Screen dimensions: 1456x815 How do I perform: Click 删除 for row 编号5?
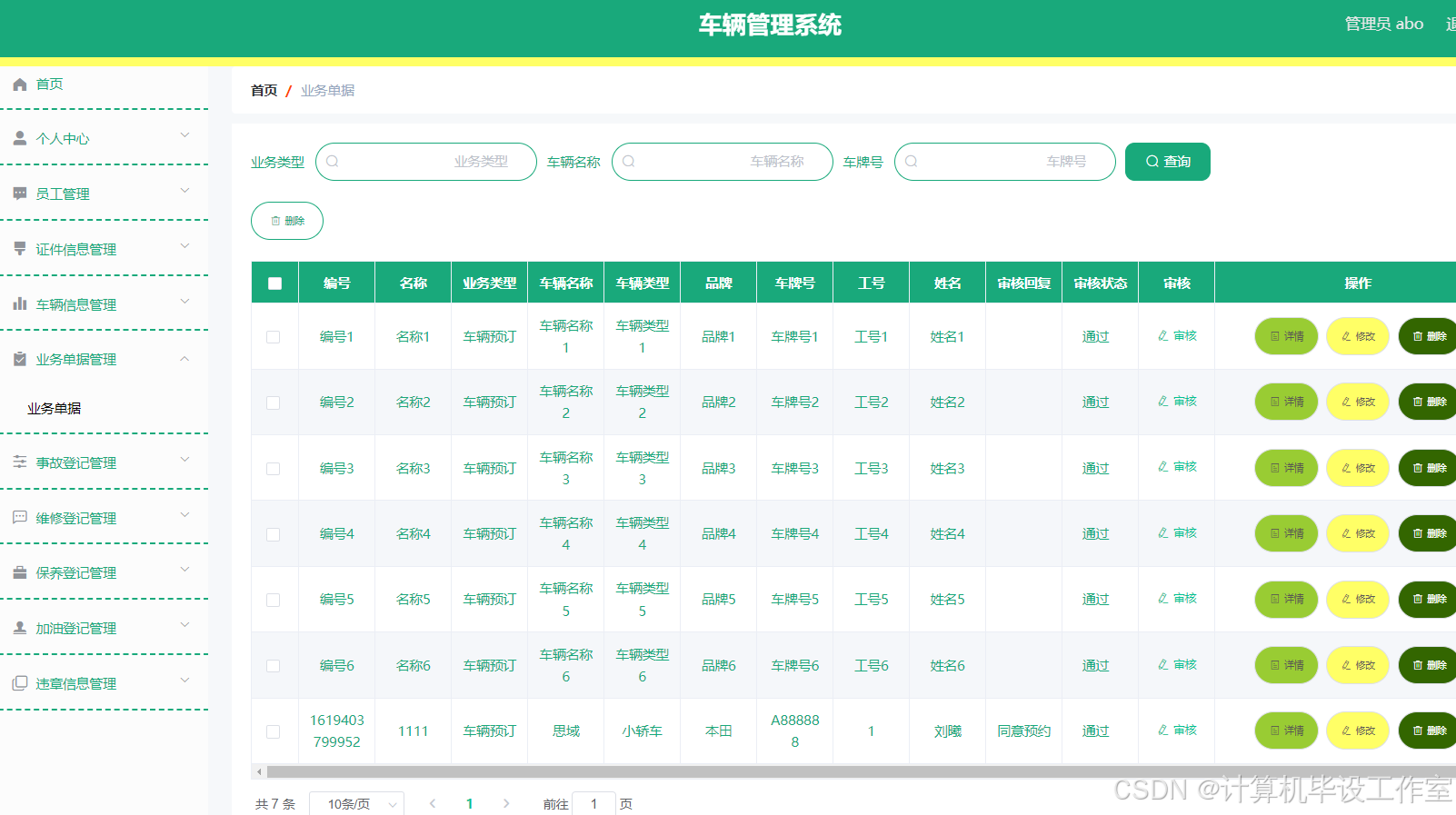tap(1428, 599)
